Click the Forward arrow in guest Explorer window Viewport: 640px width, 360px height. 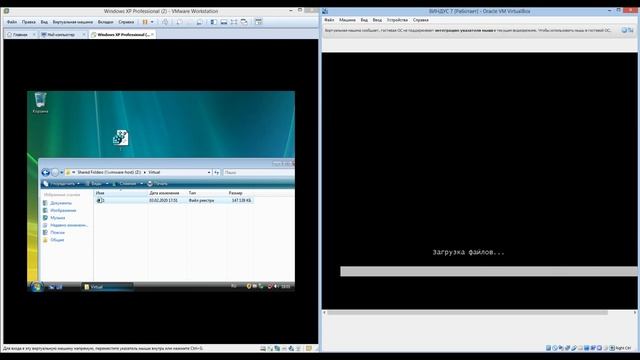pos(55,173)
